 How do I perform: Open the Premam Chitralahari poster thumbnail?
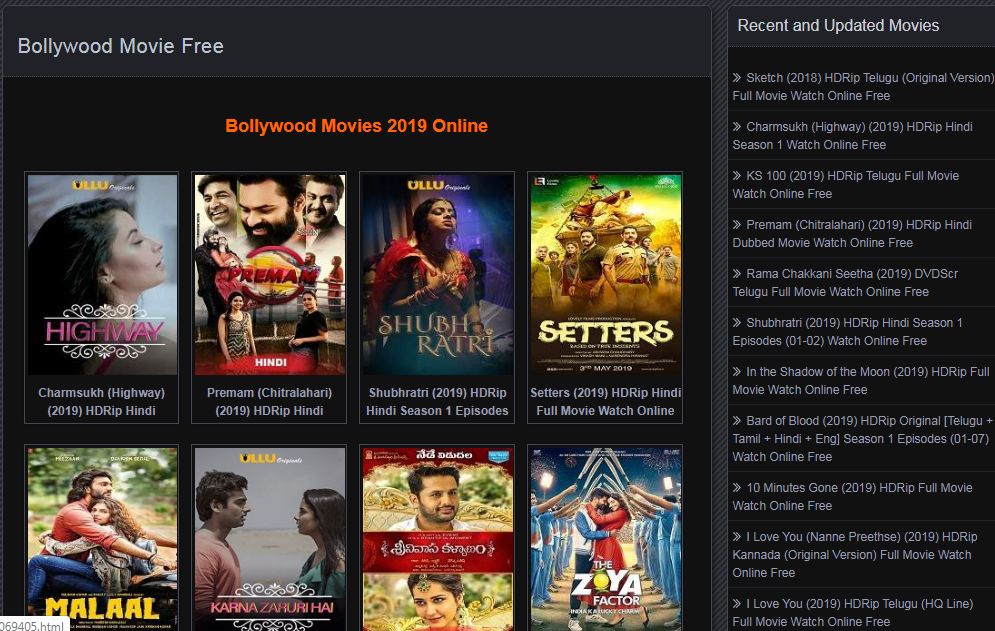pos(270,274)
